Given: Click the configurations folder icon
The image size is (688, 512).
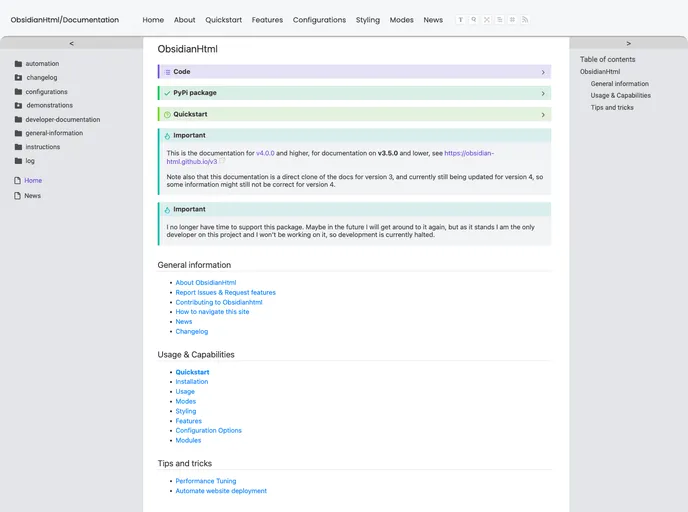Looking at the screenshot, I should tap(18, 92).
